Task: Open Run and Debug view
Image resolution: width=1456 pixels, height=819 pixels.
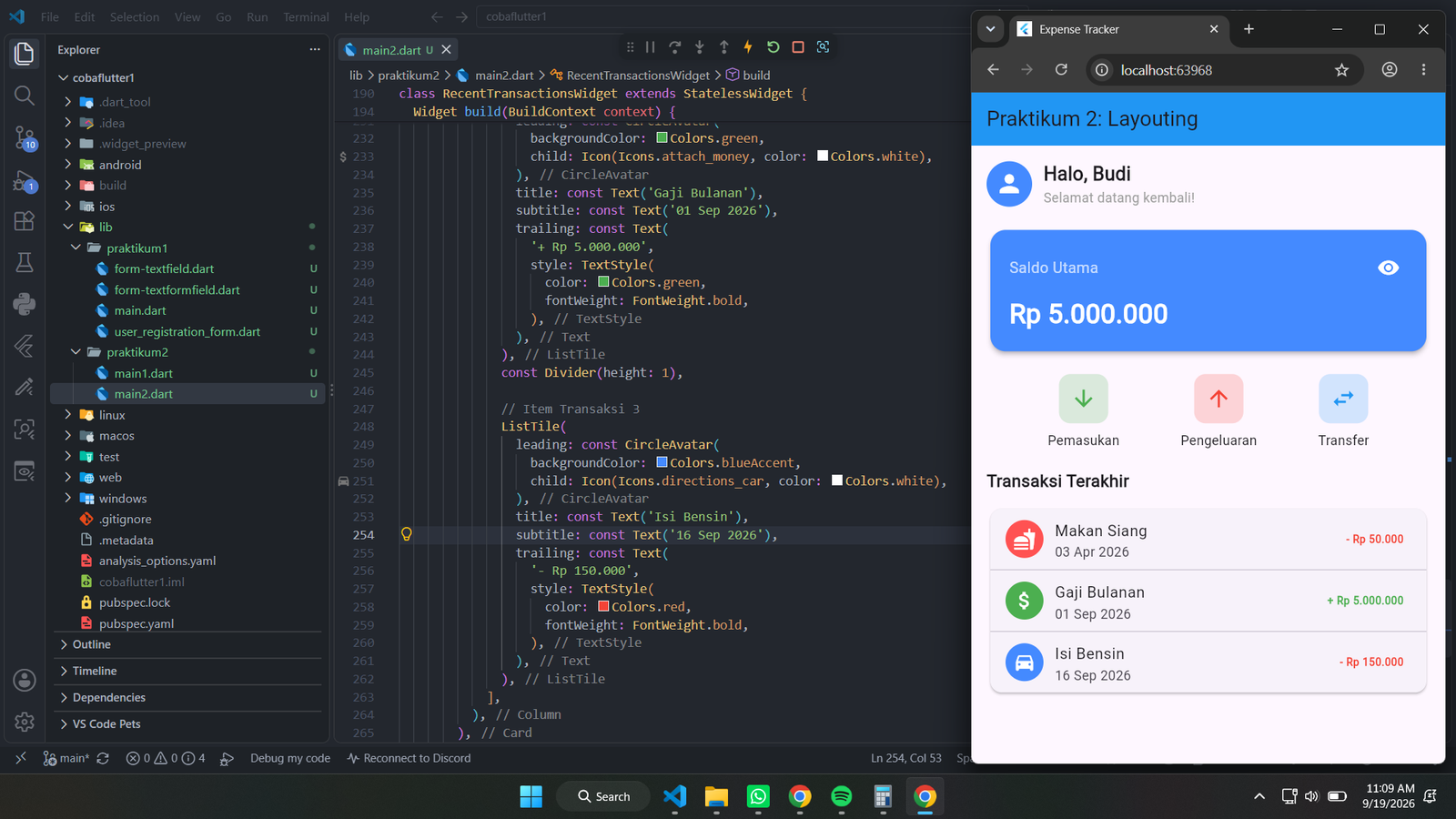Action: click(x=25, y=180)
